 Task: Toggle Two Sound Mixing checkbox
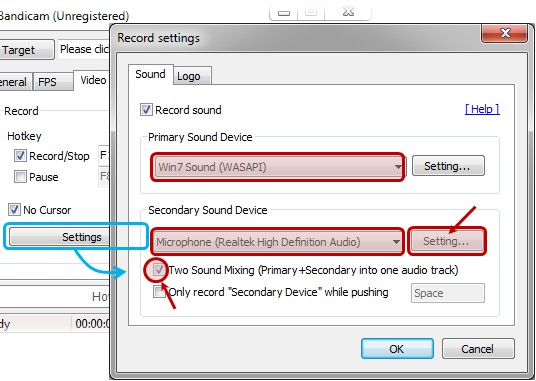(158, 270)
